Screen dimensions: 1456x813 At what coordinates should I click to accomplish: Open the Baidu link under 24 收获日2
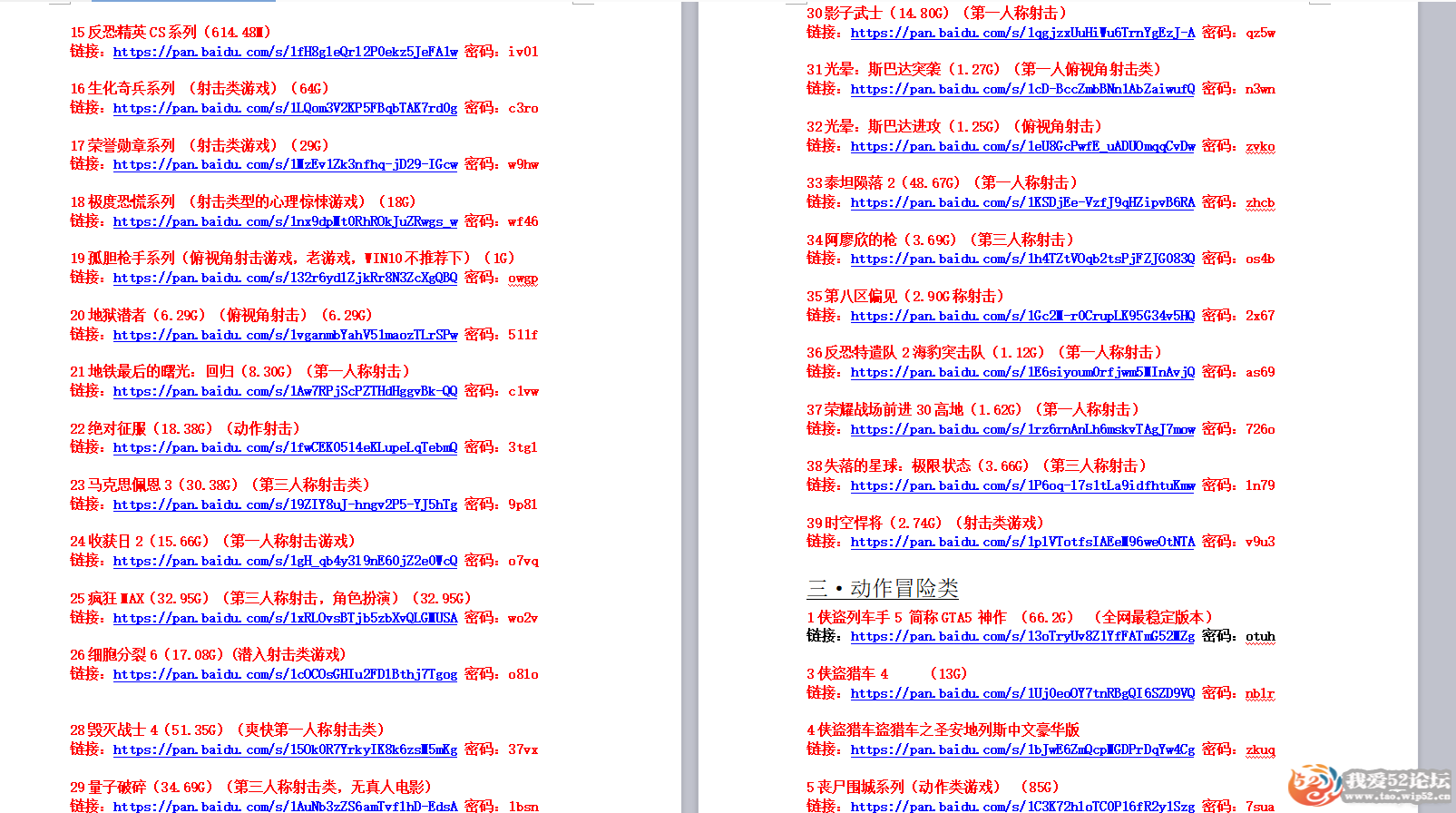point(285,561)
